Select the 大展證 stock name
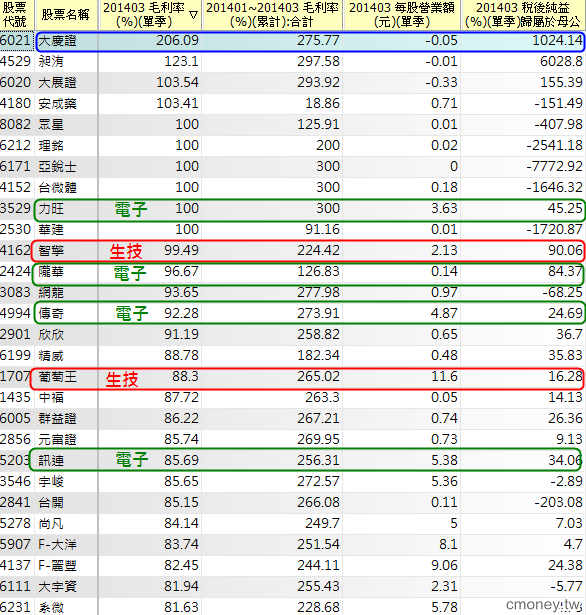Image resolution: width=586 pixels, height=615 pixels. click(x=57, y=83)
